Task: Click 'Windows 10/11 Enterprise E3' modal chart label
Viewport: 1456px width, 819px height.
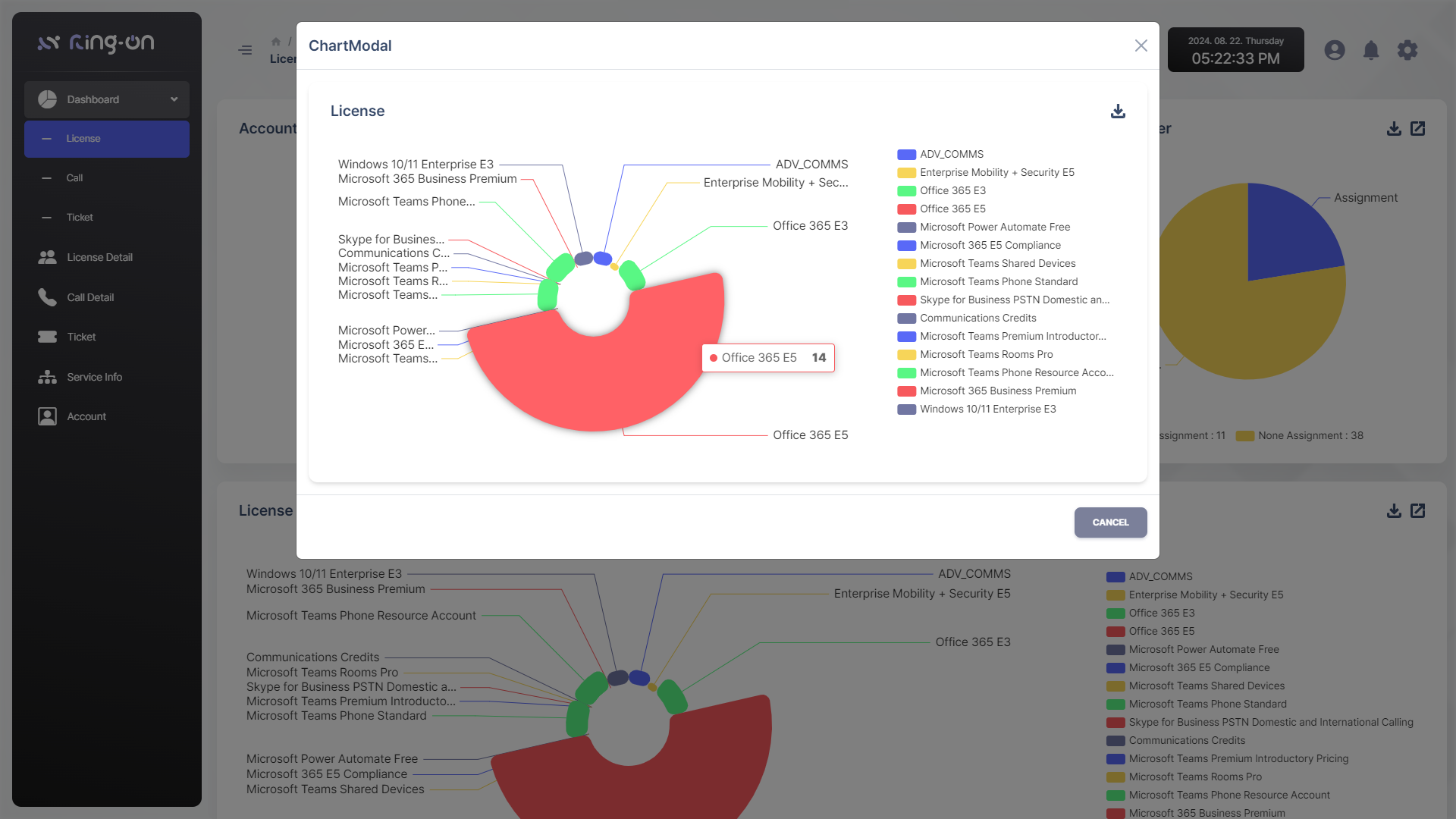Action: (x=416, y=165)
